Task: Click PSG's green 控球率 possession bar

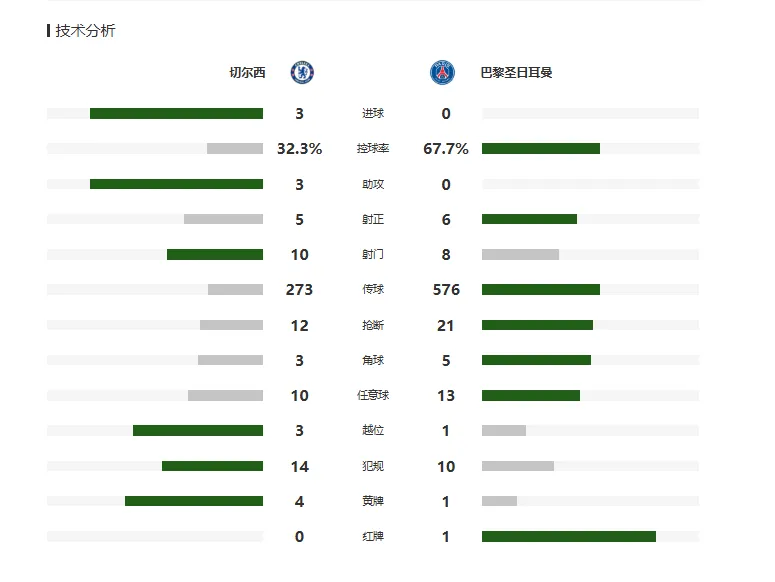Action: coord(541,149)
